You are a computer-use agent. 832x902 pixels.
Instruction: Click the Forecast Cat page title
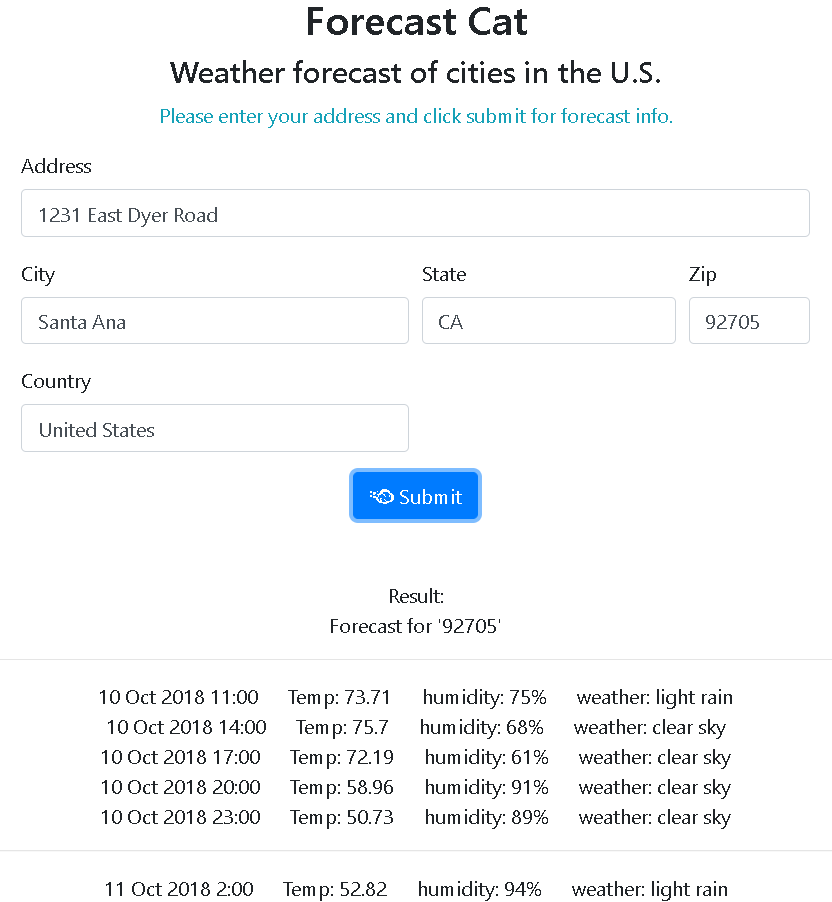[416, 22]
